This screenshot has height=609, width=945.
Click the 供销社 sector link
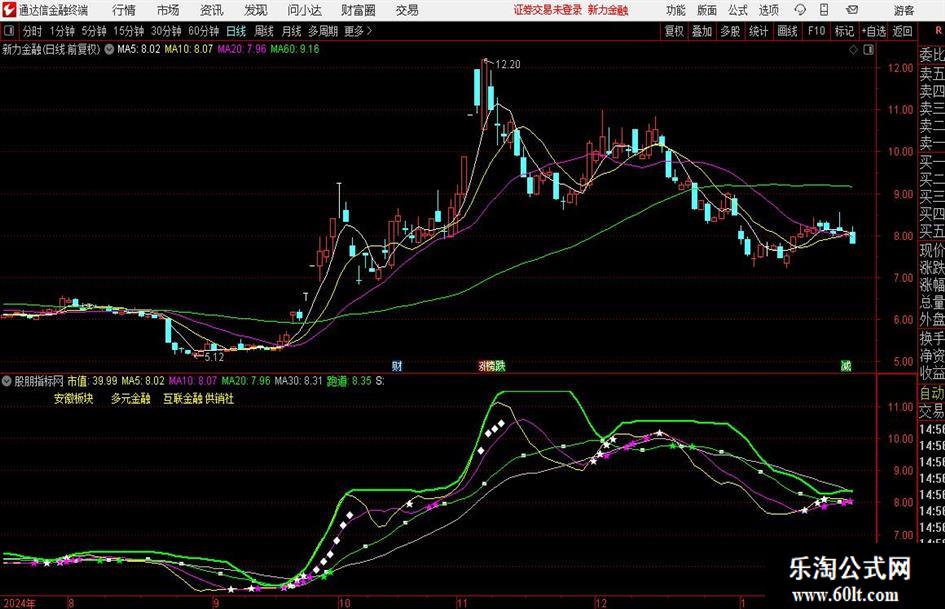pos(219,398)
